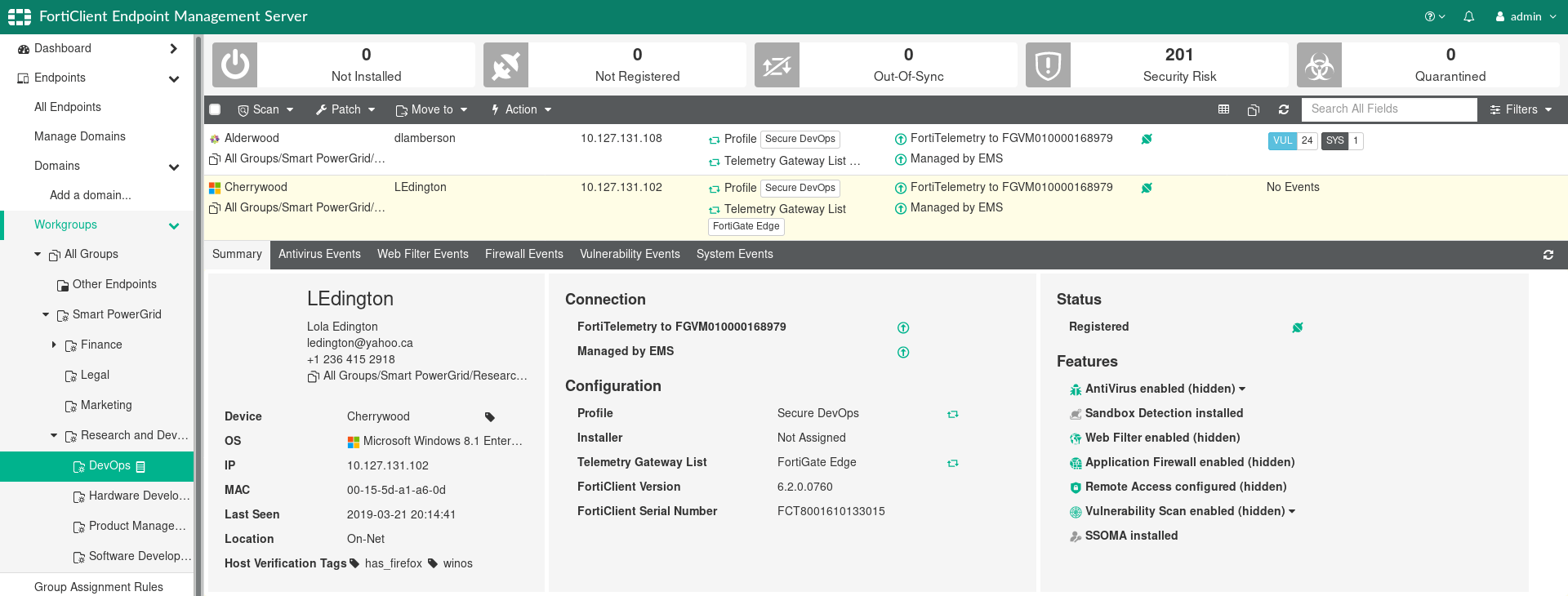Click the device tag icon next to Cherrywood
Image resolution: width=1568 pixels, height=596 pixels.
[490, 417]
